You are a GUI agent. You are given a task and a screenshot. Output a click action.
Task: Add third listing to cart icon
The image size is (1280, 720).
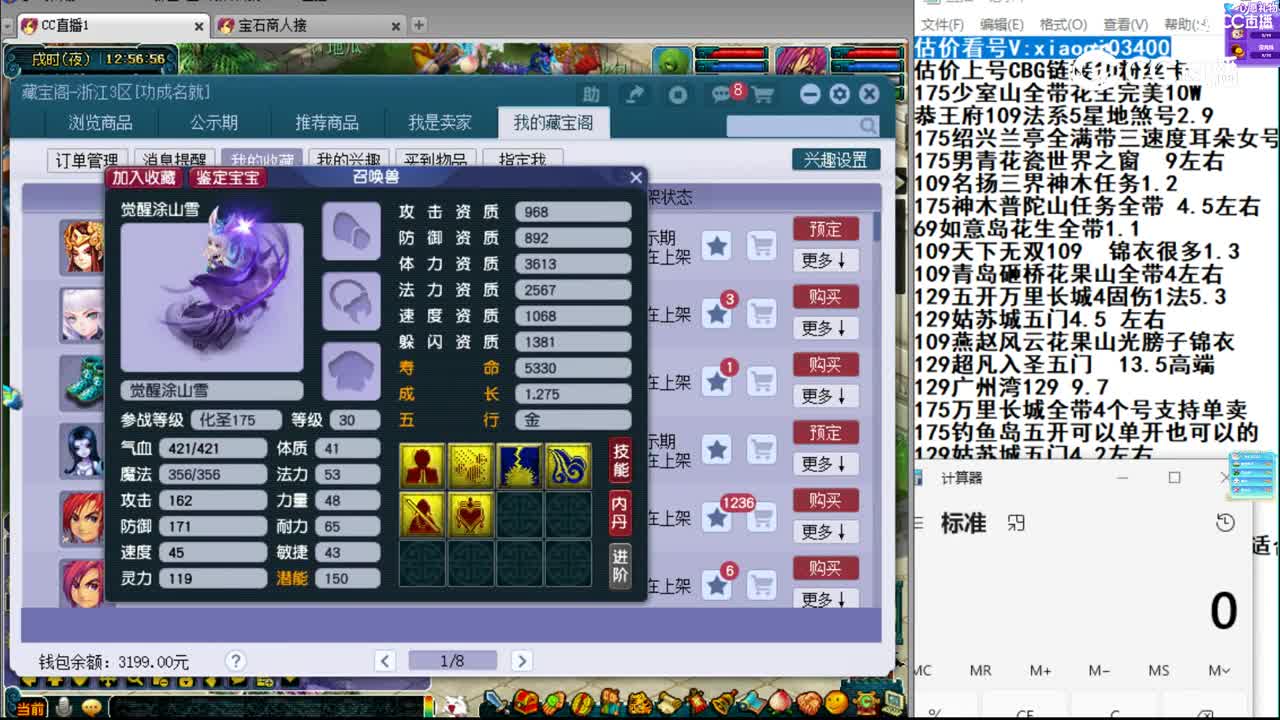coord(762,381)
